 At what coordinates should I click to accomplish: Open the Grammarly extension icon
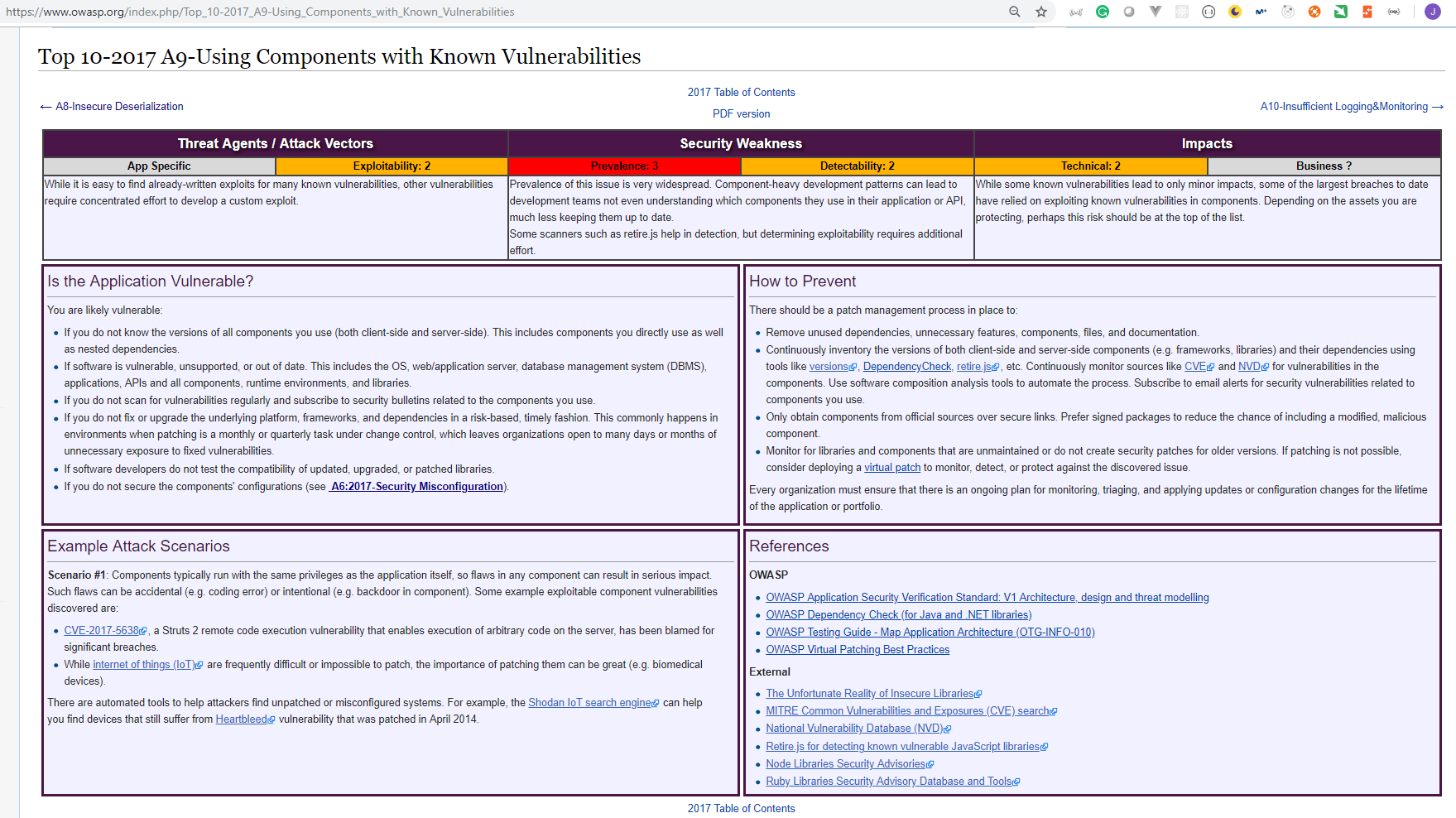tap(1103, 12)
